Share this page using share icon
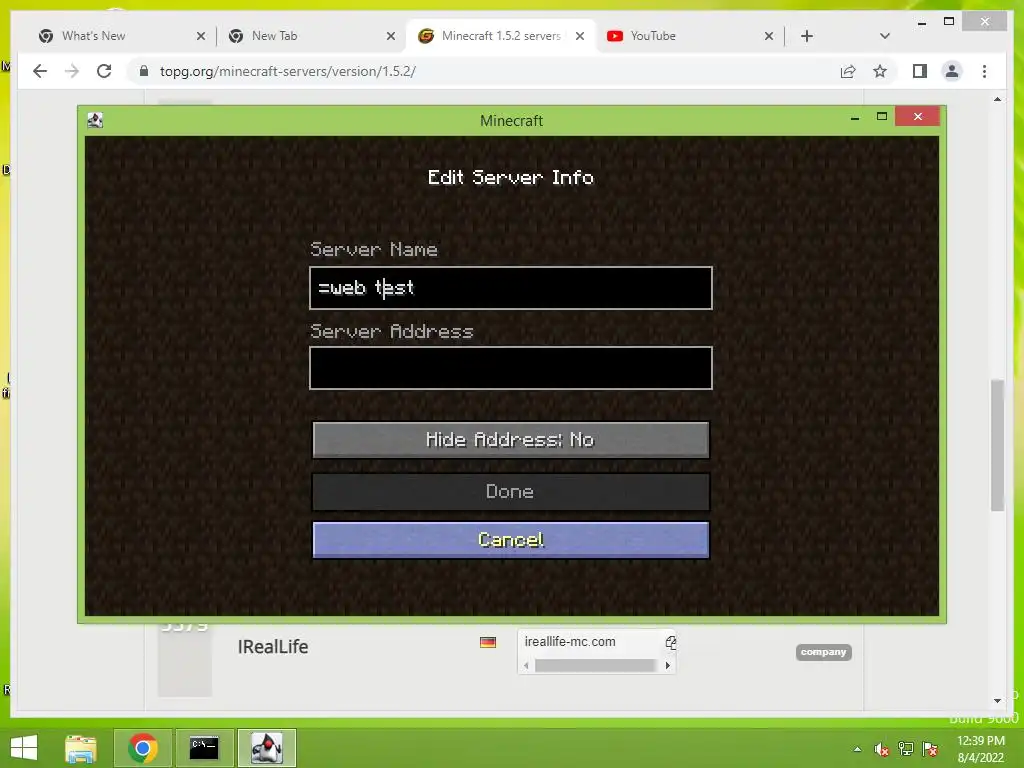 pos(848,71)
